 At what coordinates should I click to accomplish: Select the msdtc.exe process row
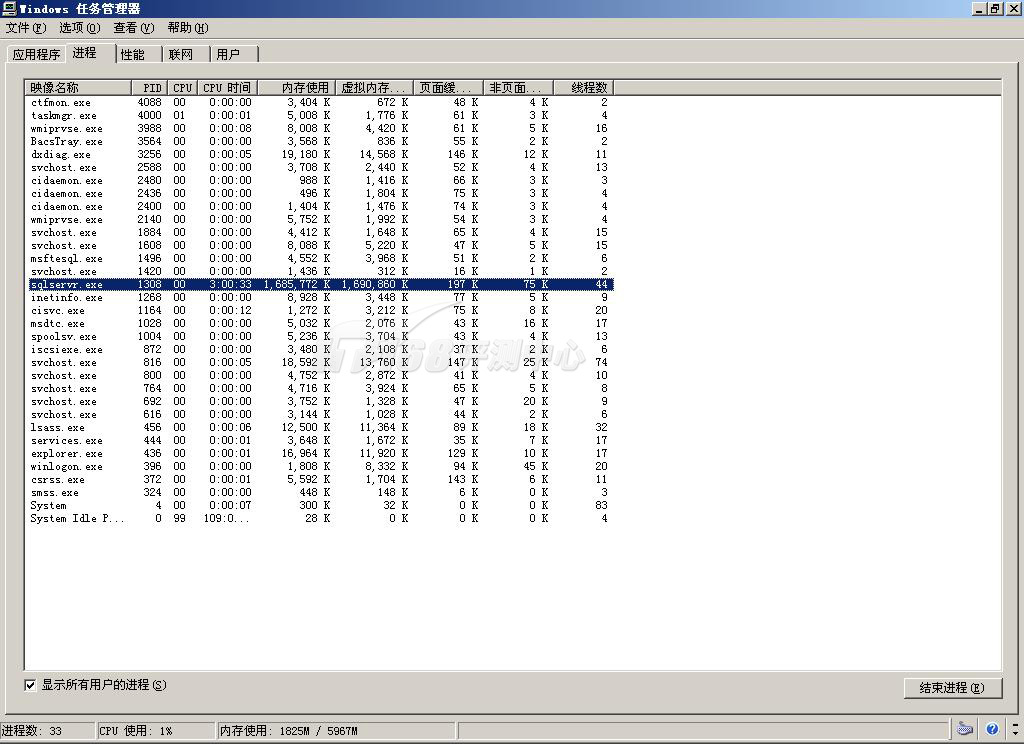tap(320, 323)
